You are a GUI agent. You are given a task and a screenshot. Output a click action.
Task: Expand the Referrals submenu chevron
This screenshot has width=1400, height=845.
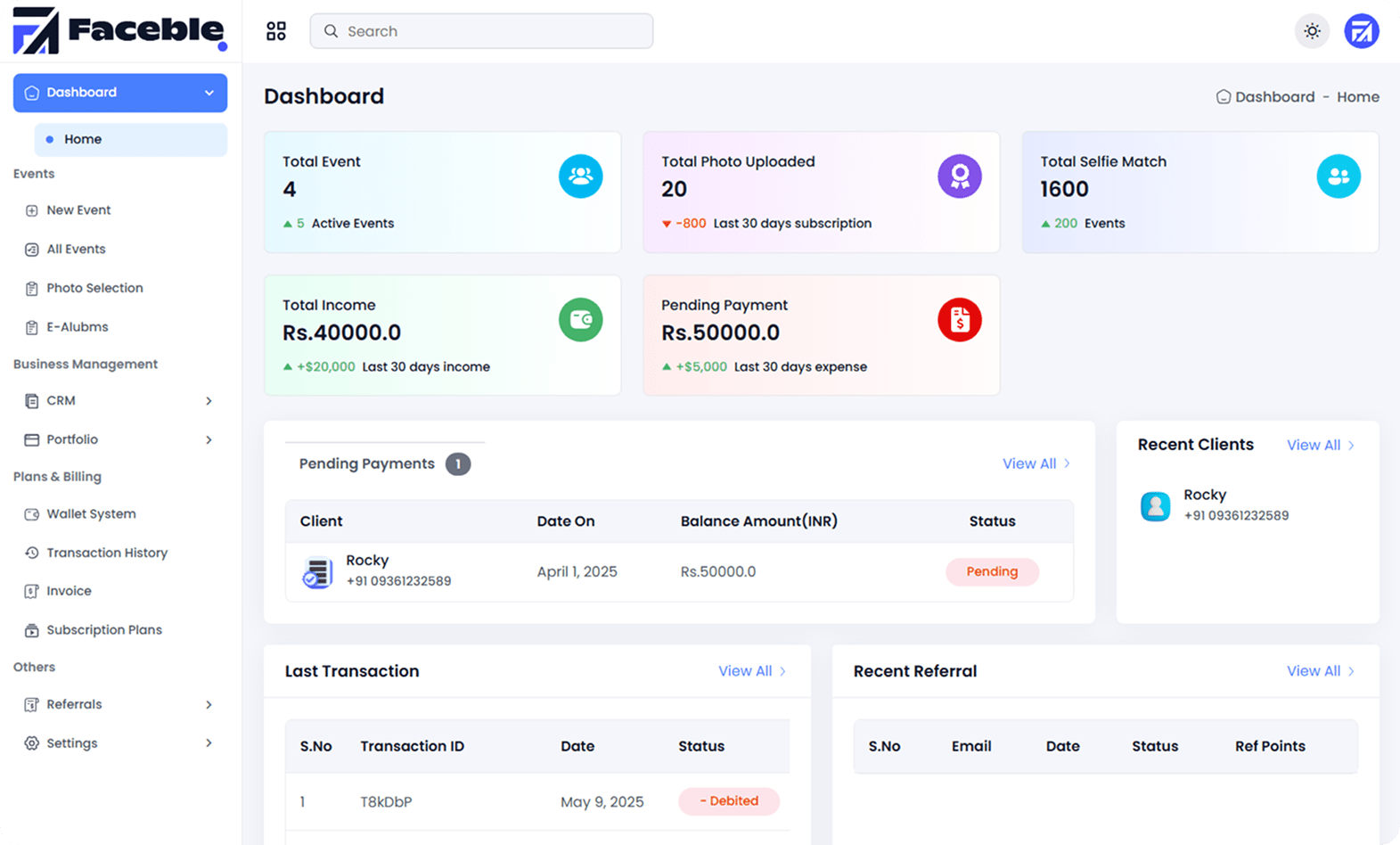[x=209, y=705]
